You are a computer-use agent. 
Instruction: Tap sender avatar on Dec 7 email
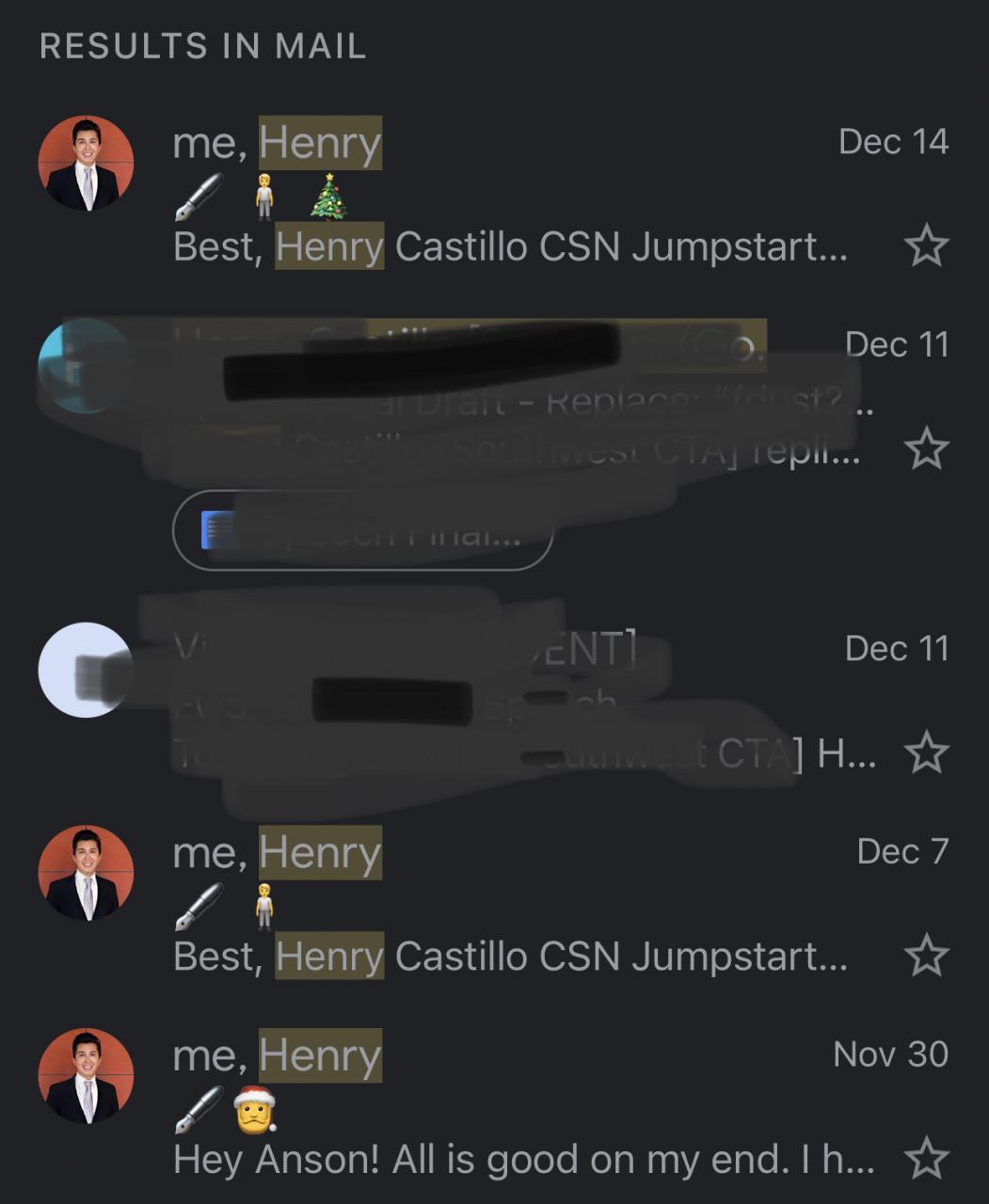pos(86,873)
